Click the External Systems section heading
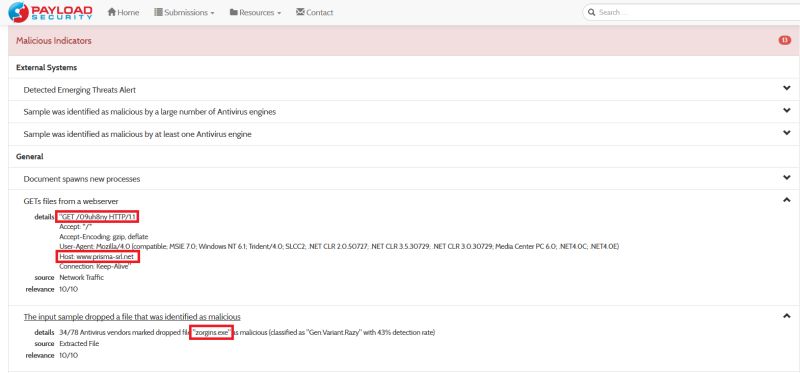The image size is (800, 373). [46, 67]
